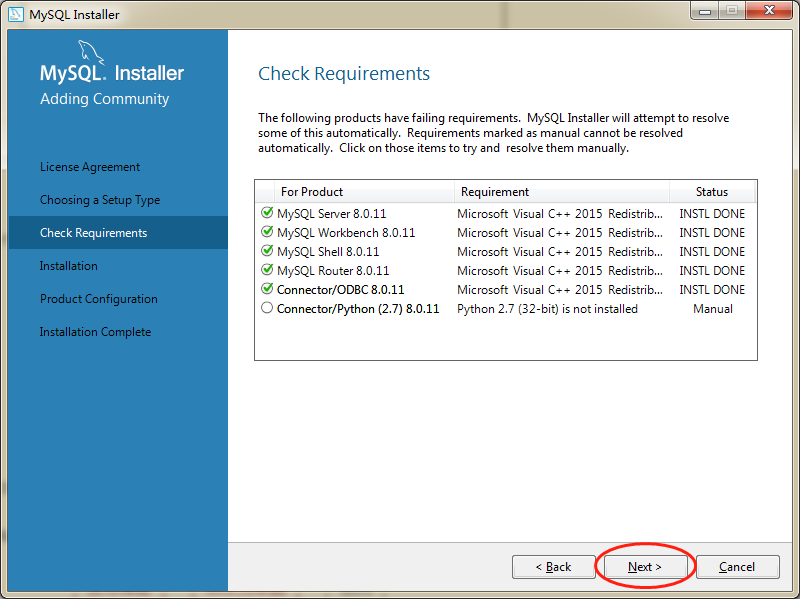Click check icon next to MySQL Workbench 8.0.11
800x599 pixels.
click(266, 232)
